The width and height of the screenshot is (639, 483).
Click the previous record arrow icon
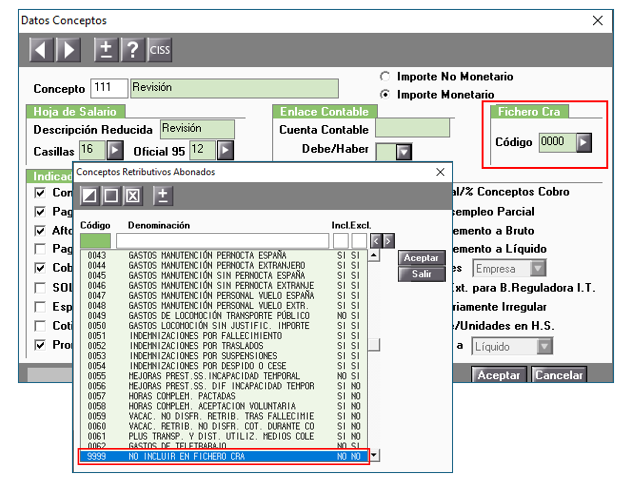[x=41, y=49]
